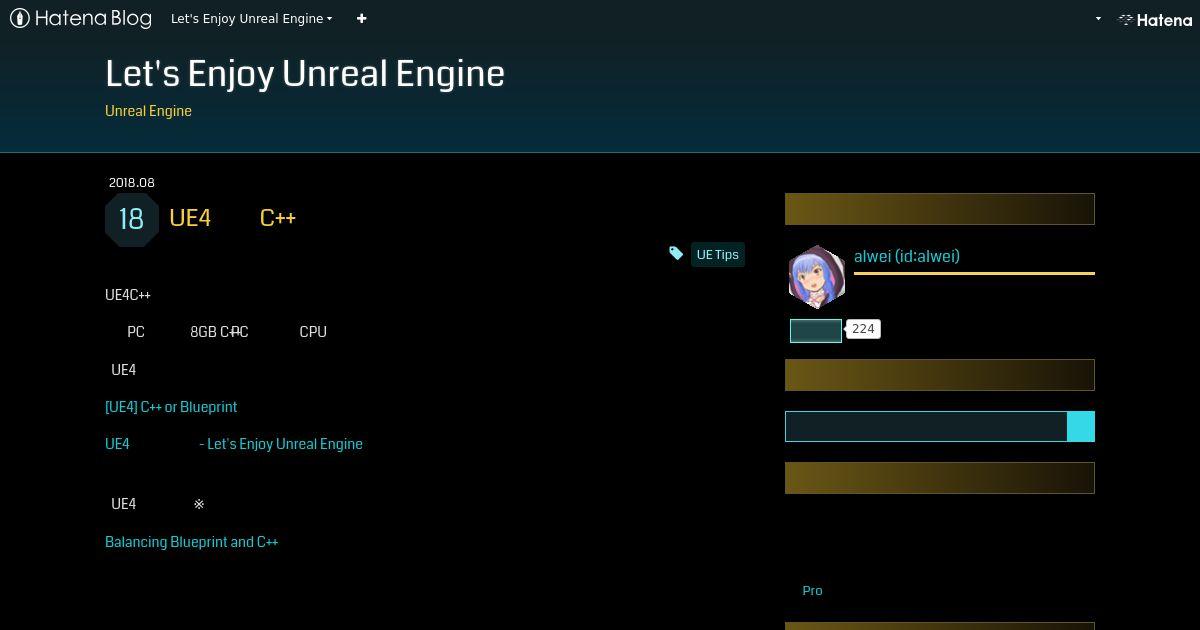Open the [UE4] C++ or Blueprint link
Screen dimensions: 1200x630
tap(171, 407)
